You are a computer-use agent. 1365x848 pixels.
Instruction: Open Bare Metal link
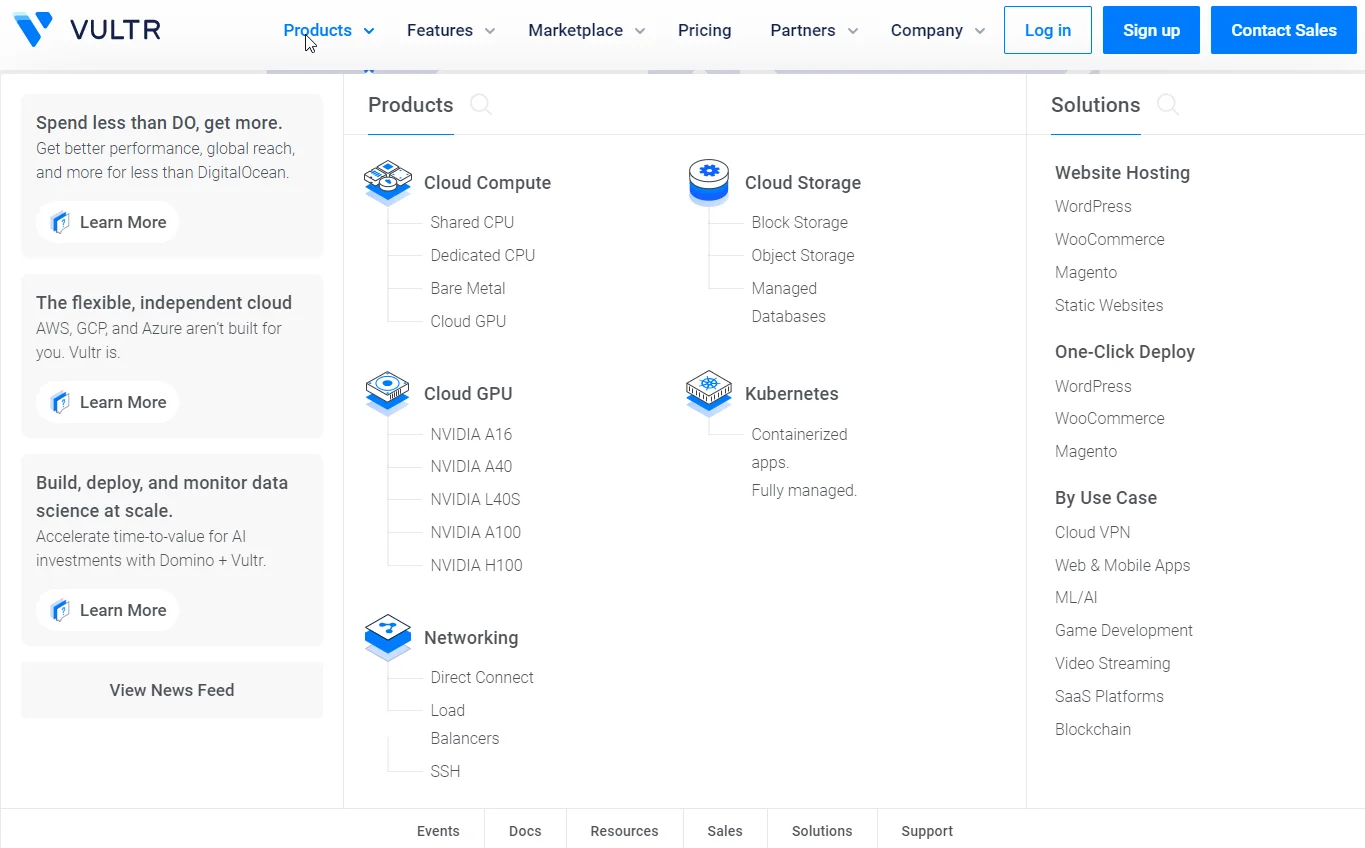(x=468, y=288)
